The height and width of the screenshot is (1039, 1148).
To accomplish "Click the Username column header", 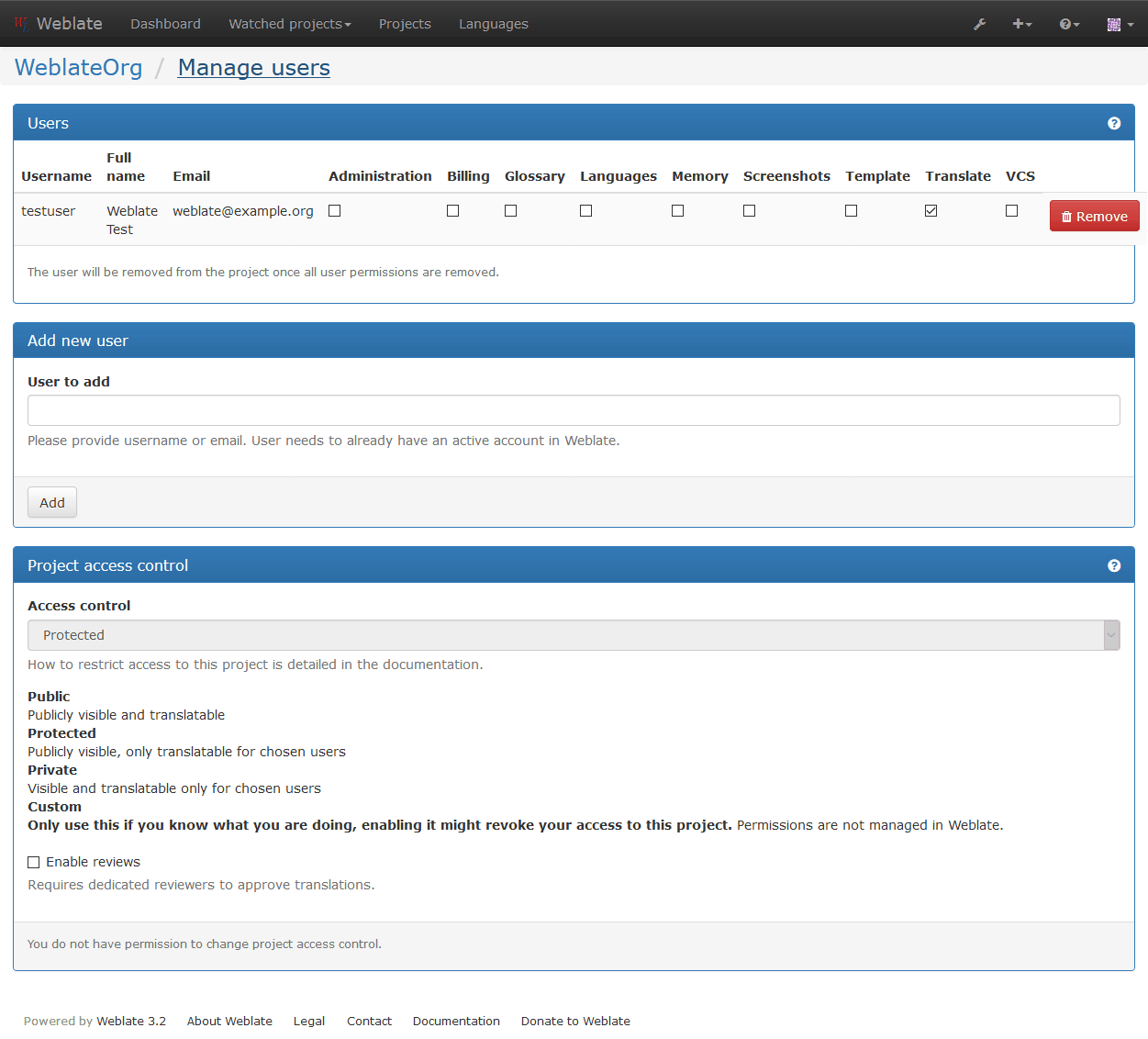I will coord(57,176).
